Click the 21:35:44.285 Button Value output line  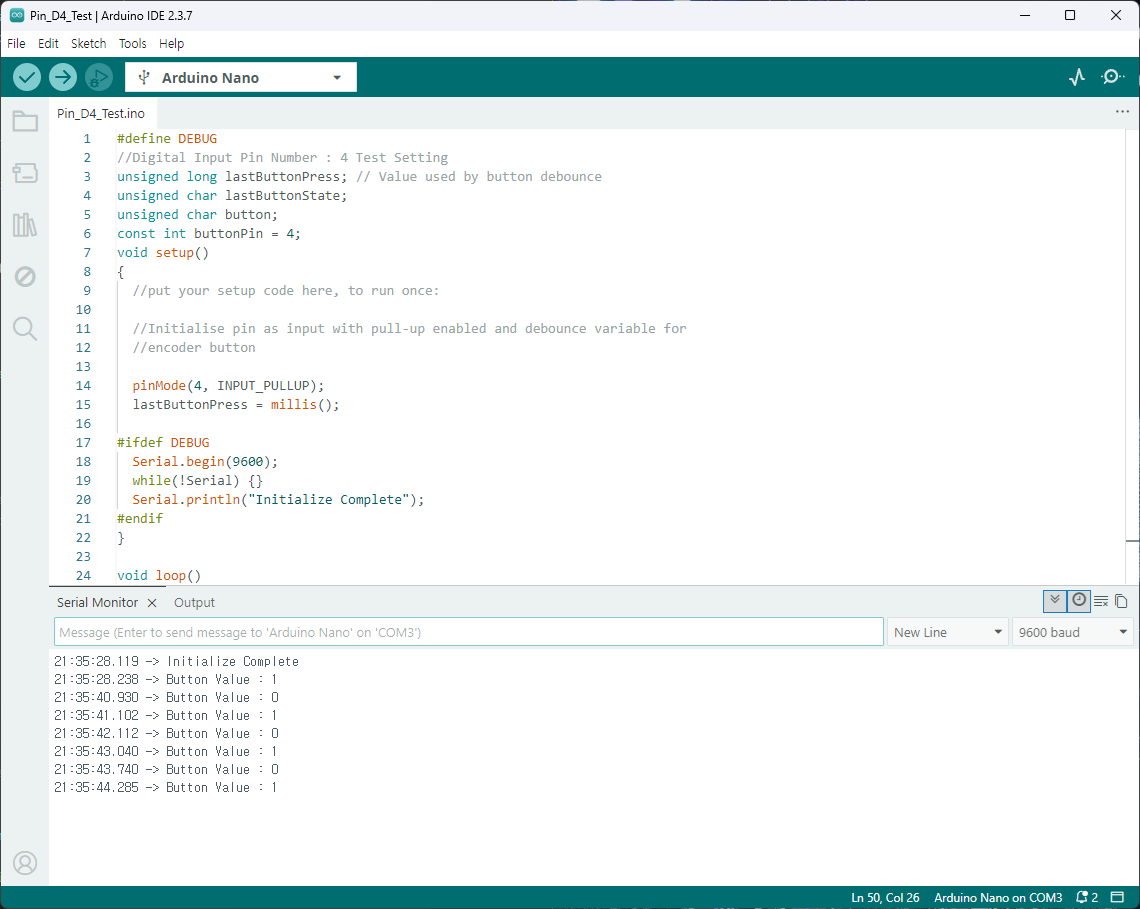coord(166,788)
